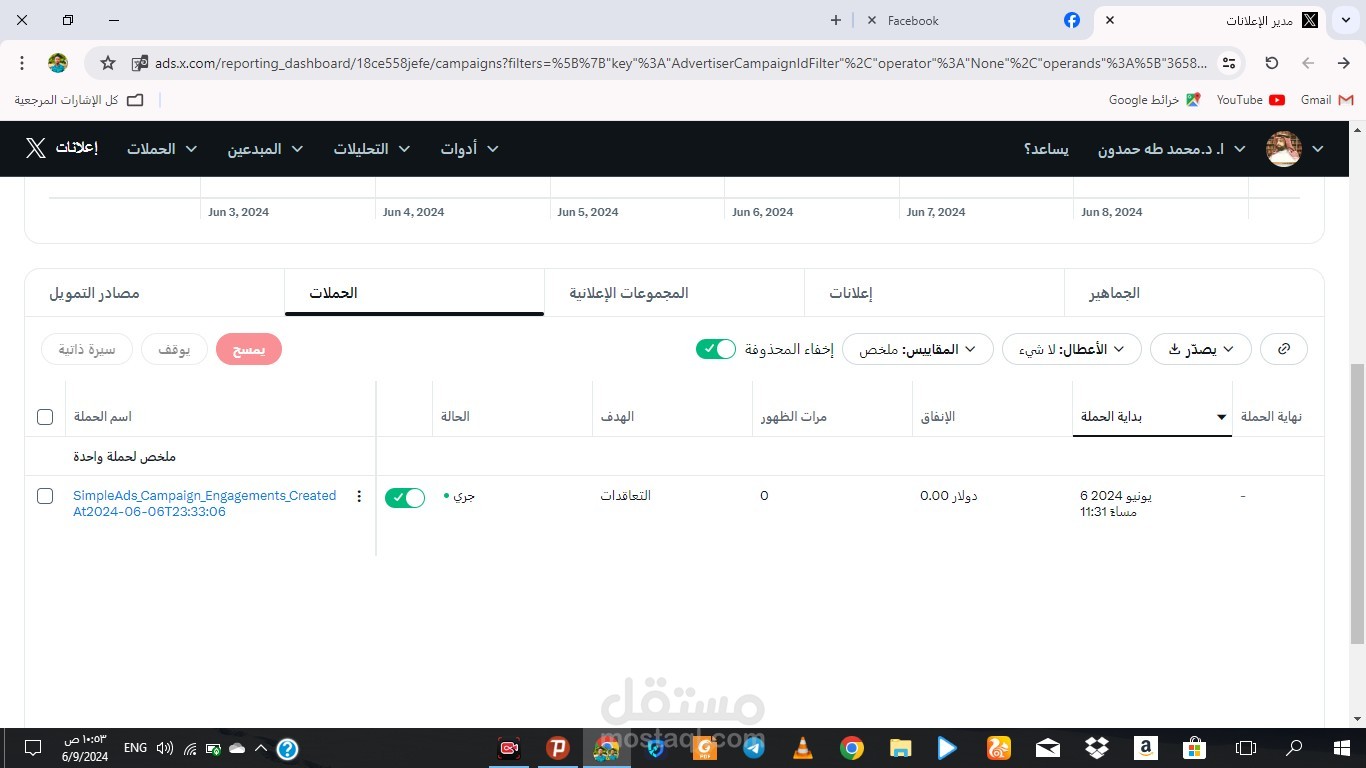Check the select-all campaigns header checkbox

45,417
